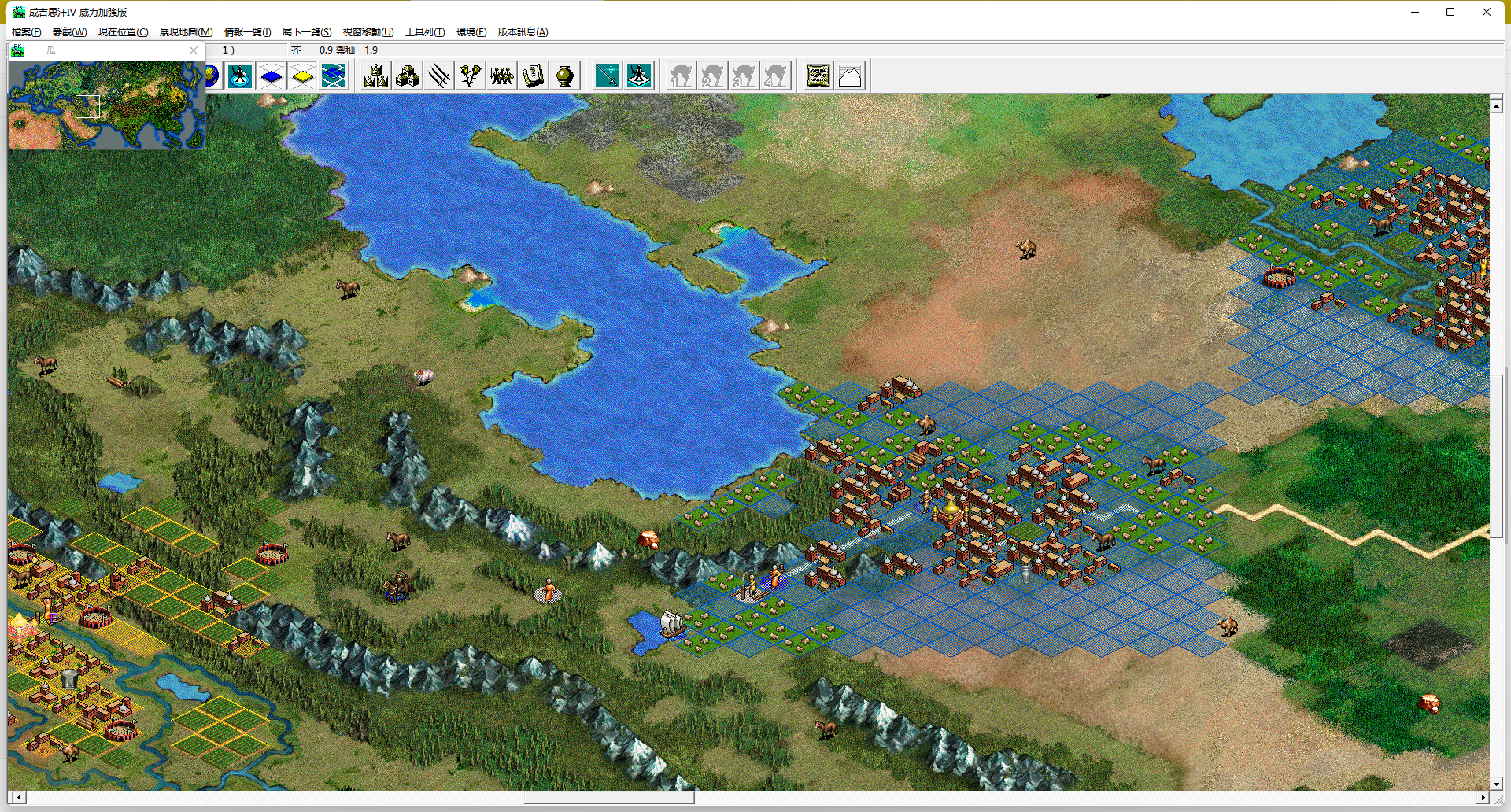Screen dimensions: 1511x812
Task: Click the stacked crates supplies icon
Action: click(x=408, y=76)
